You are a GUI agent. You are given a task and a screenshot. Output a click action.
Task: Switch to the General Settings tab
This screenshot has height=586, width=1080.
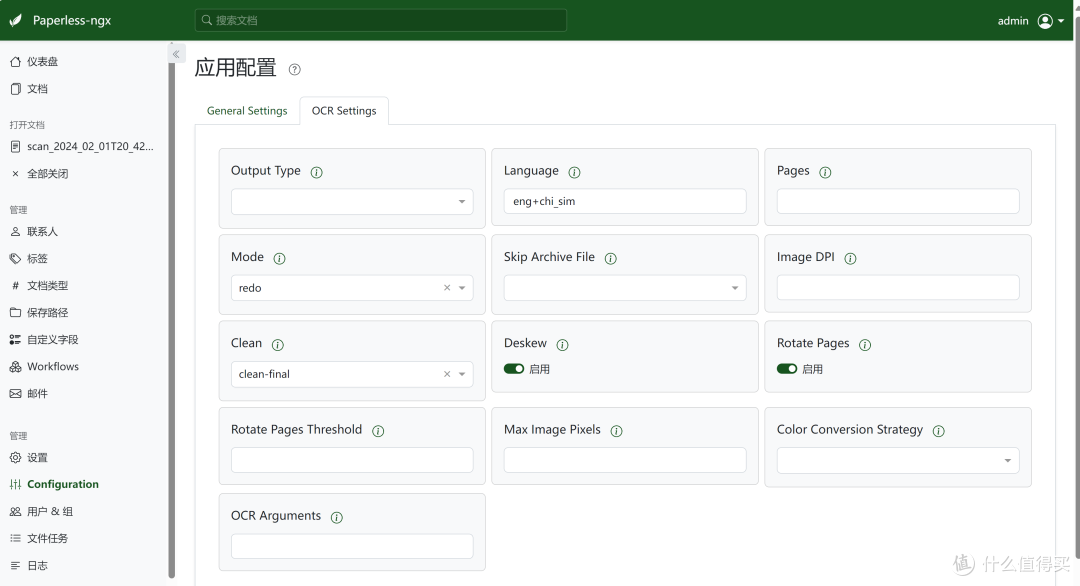click(x=247, y=111)
